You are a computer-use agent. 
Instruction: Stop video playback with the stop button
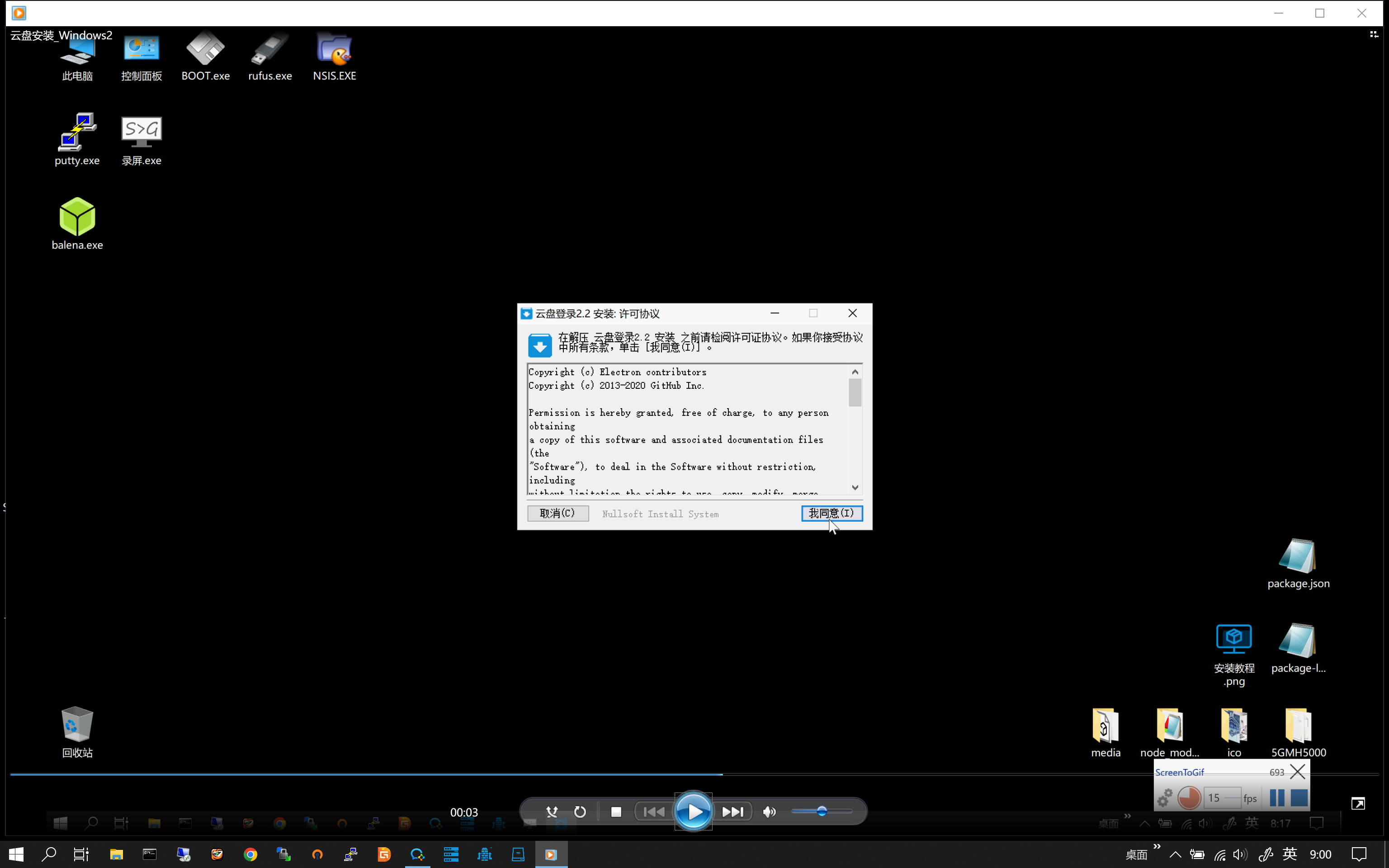pos(616,812)
